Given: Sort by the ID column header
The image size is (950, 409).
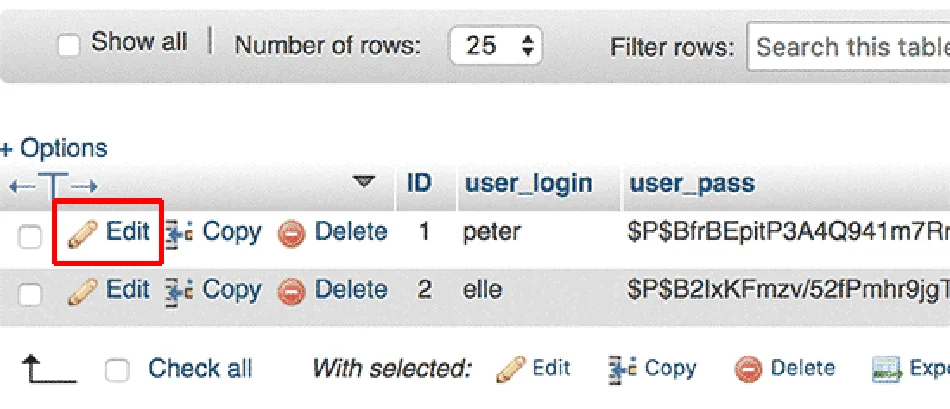Looking at the screenshot, I should click(x=420, y=184).
